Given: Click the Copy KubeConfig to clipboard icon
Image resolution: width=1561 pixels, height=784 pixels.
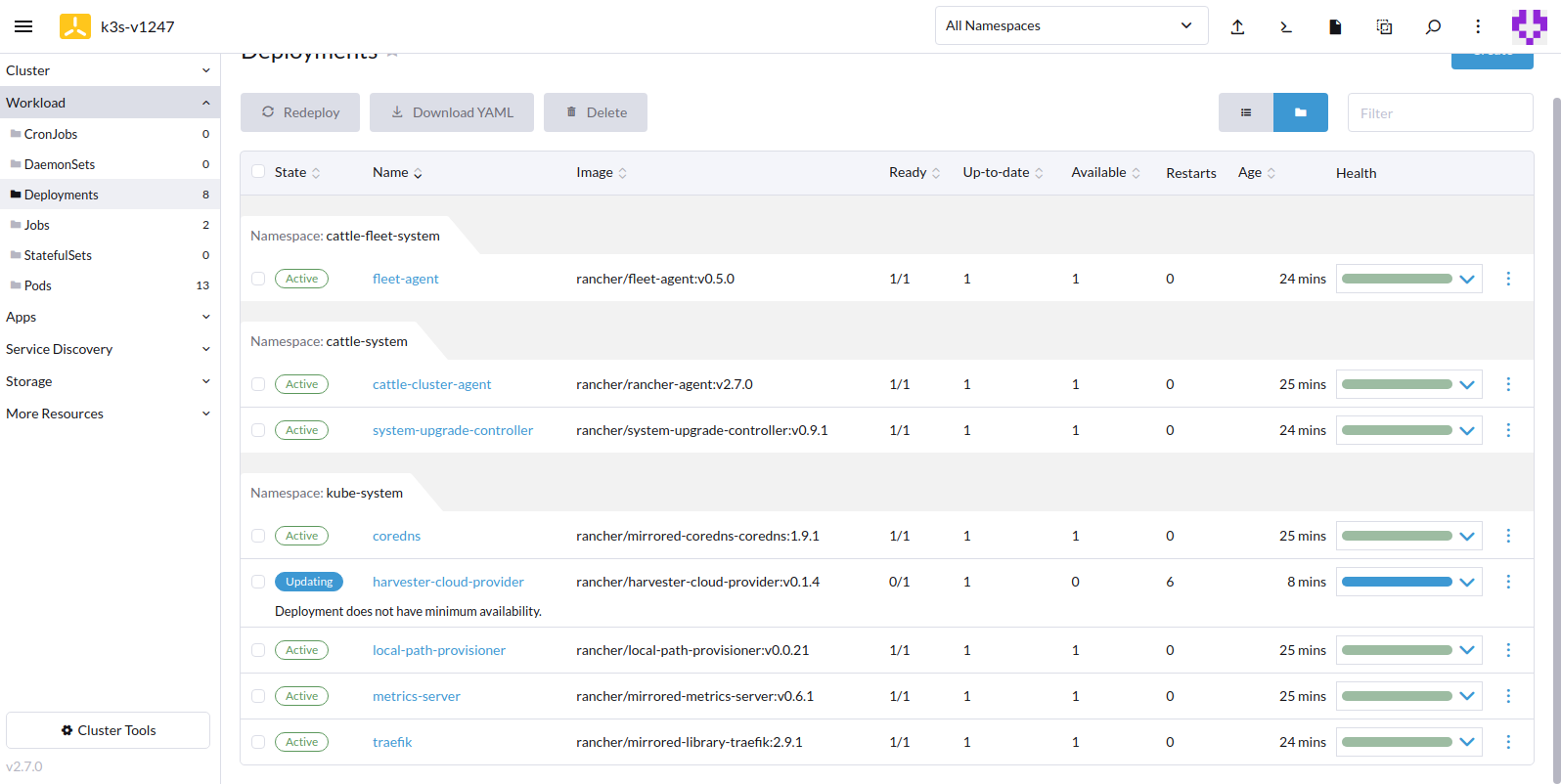Looking at the screenshot, I should tap(1384, 26).
